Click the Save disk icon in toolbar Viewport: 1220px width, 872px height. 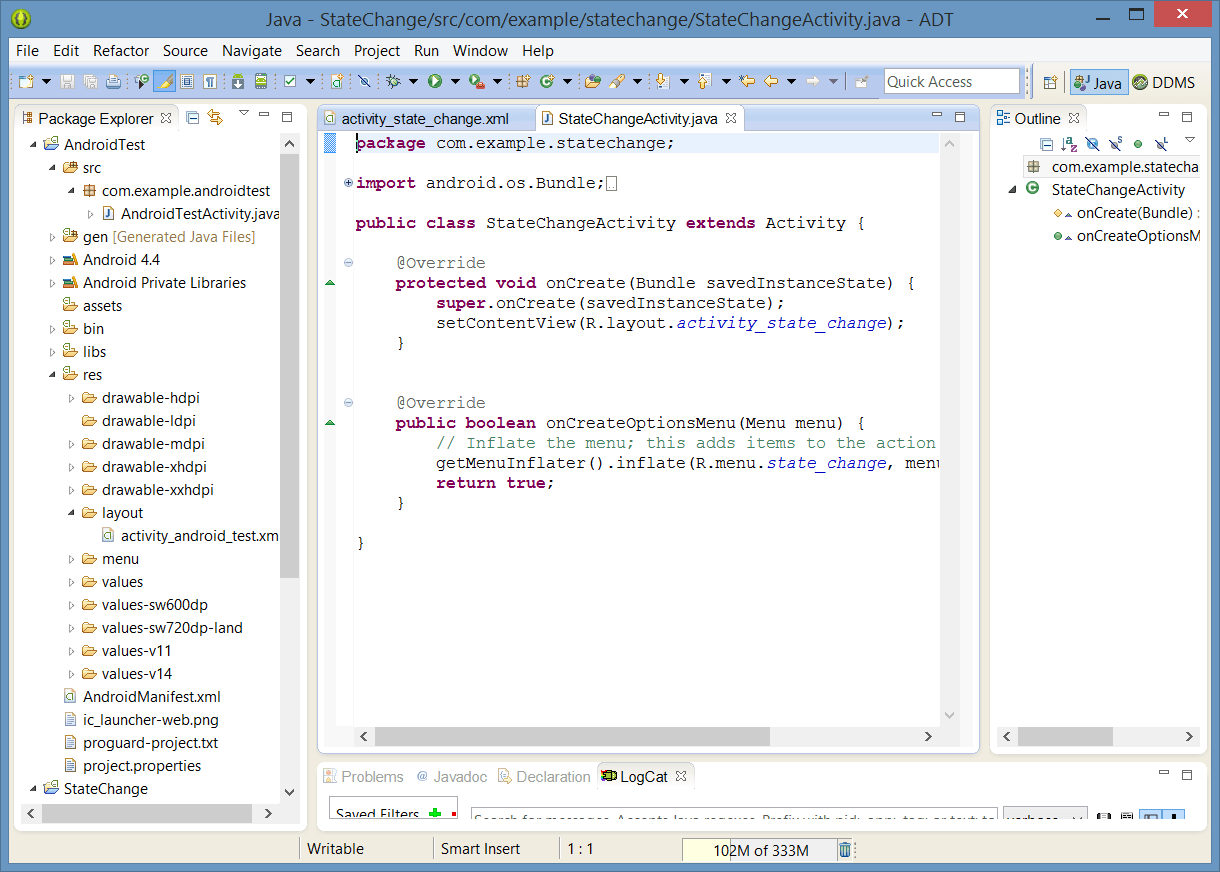(68, 82)
